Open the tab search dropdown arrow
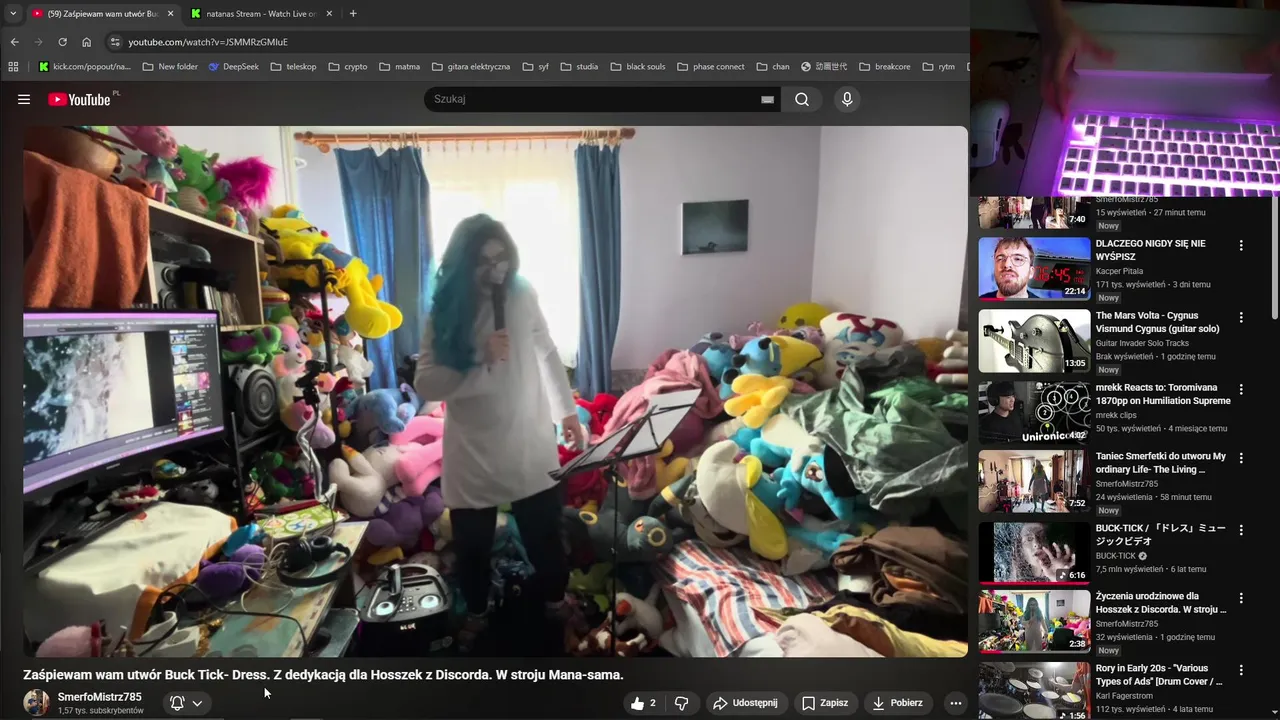This screenshot has width=1280, height=720. 13,13
